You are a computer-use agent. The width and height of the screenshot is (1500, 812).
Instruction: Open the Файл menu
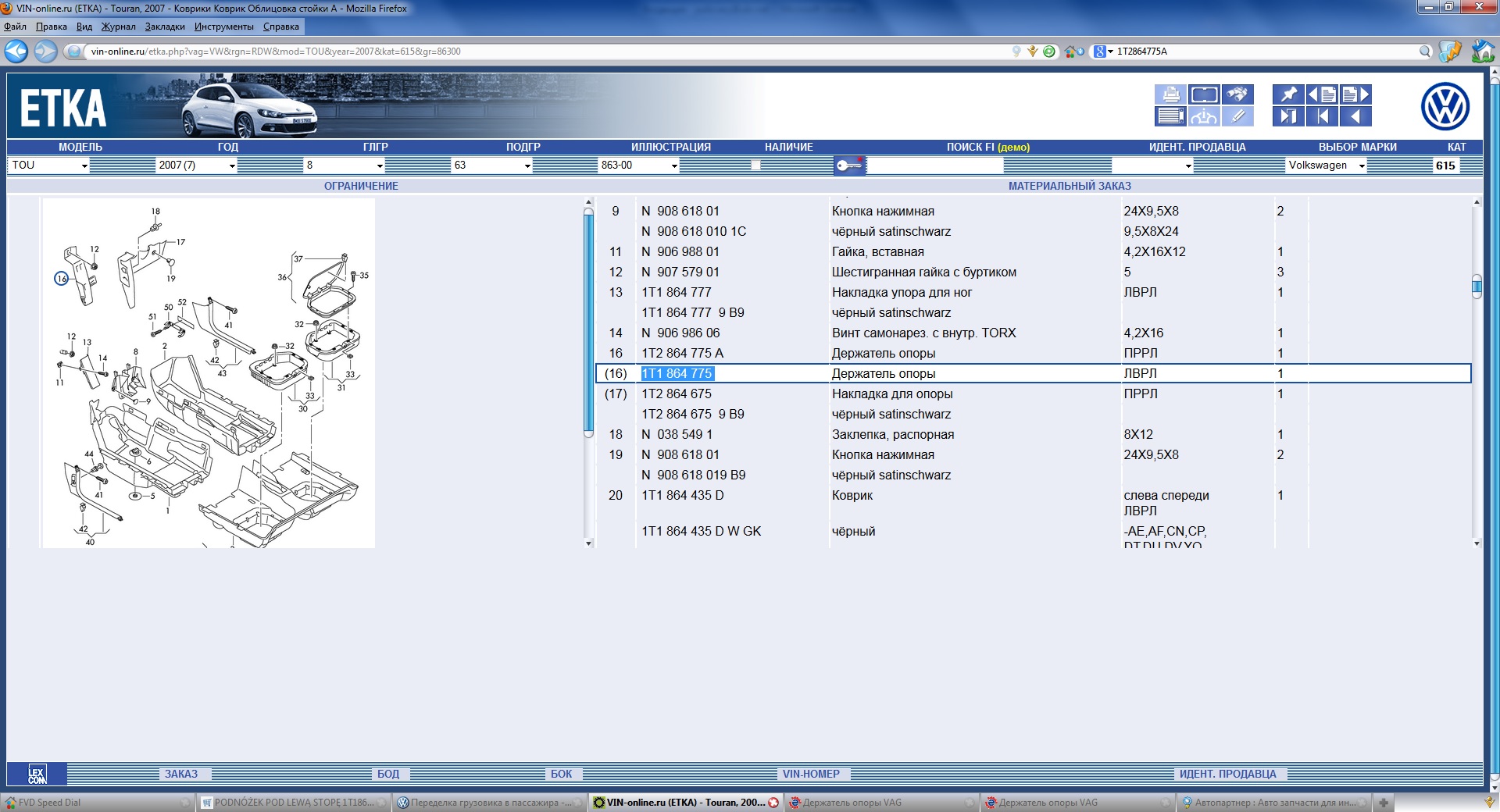click(15, 27)
